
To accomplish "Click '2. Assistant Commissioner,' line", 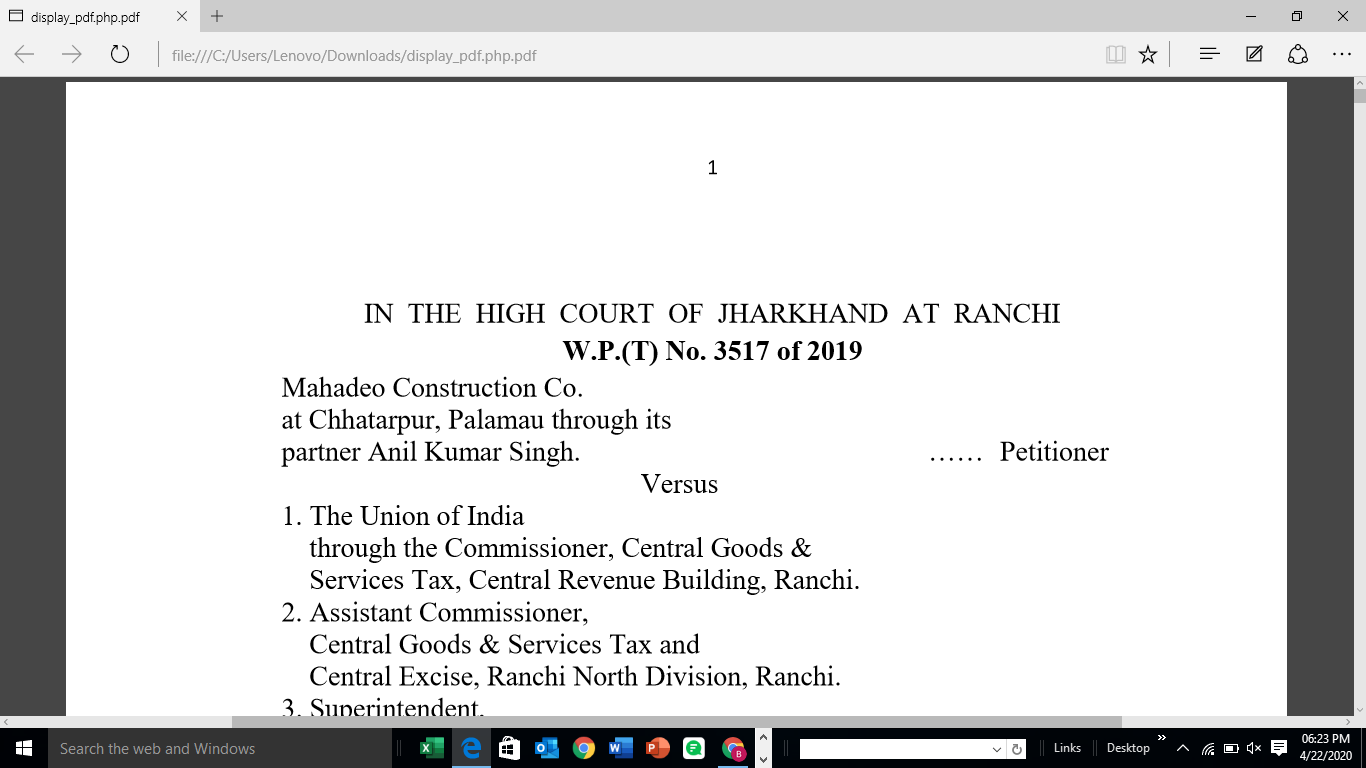I will [435, 612].
